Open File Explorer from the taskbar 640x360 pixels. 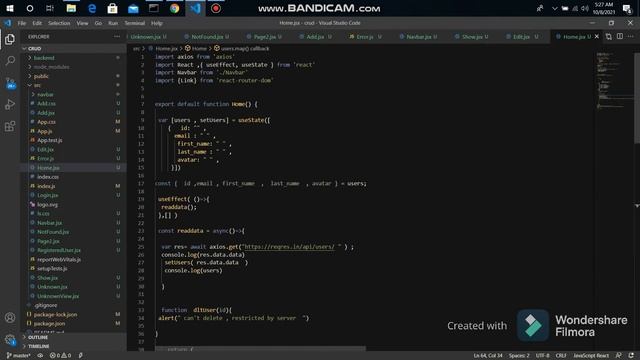[71, 8]
